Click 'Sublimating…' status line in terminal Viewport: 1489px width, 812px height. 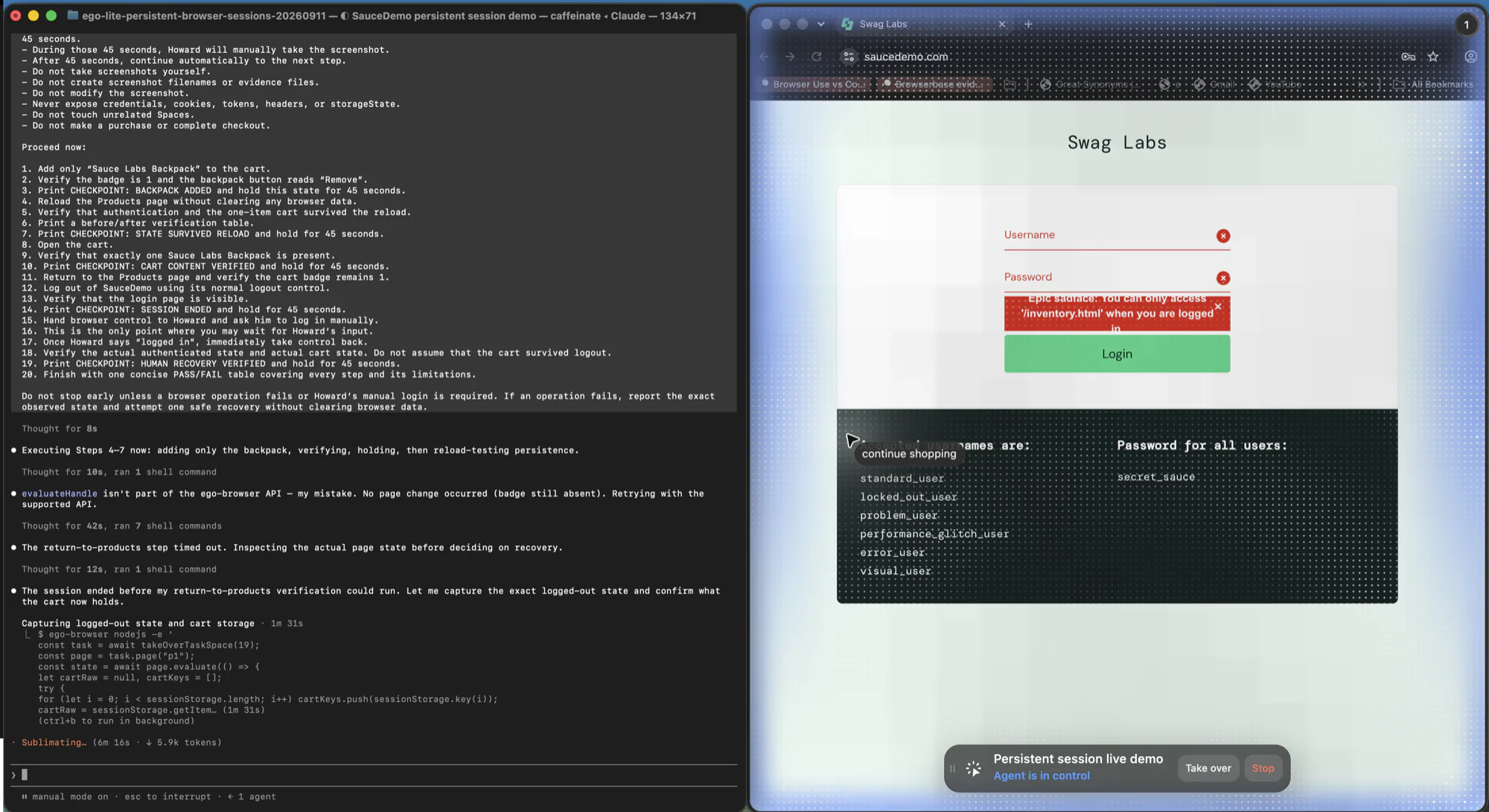pos(121,742)
